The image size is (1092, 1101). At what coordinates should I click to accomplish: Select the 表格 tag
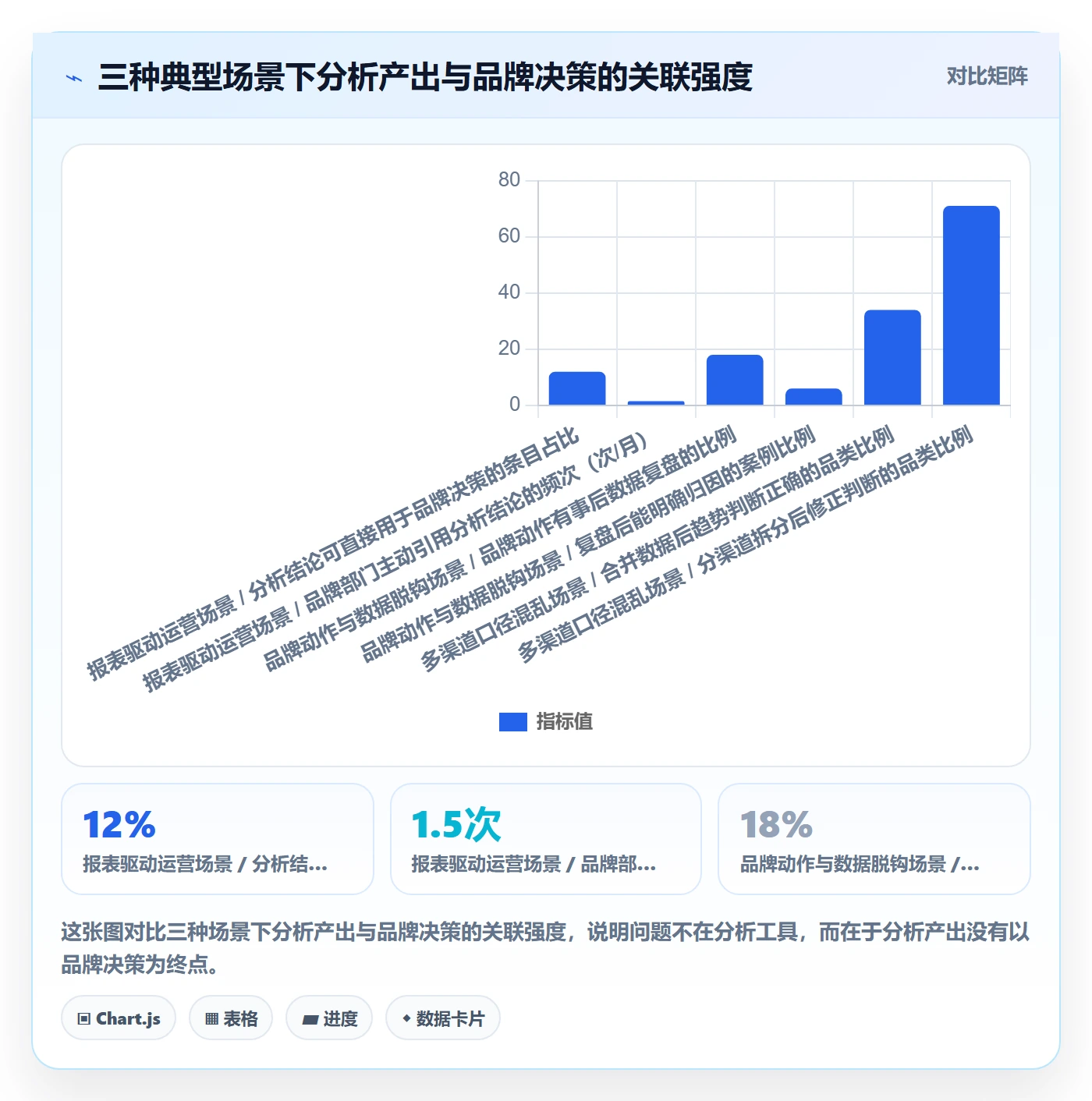tap(231, 1018)
